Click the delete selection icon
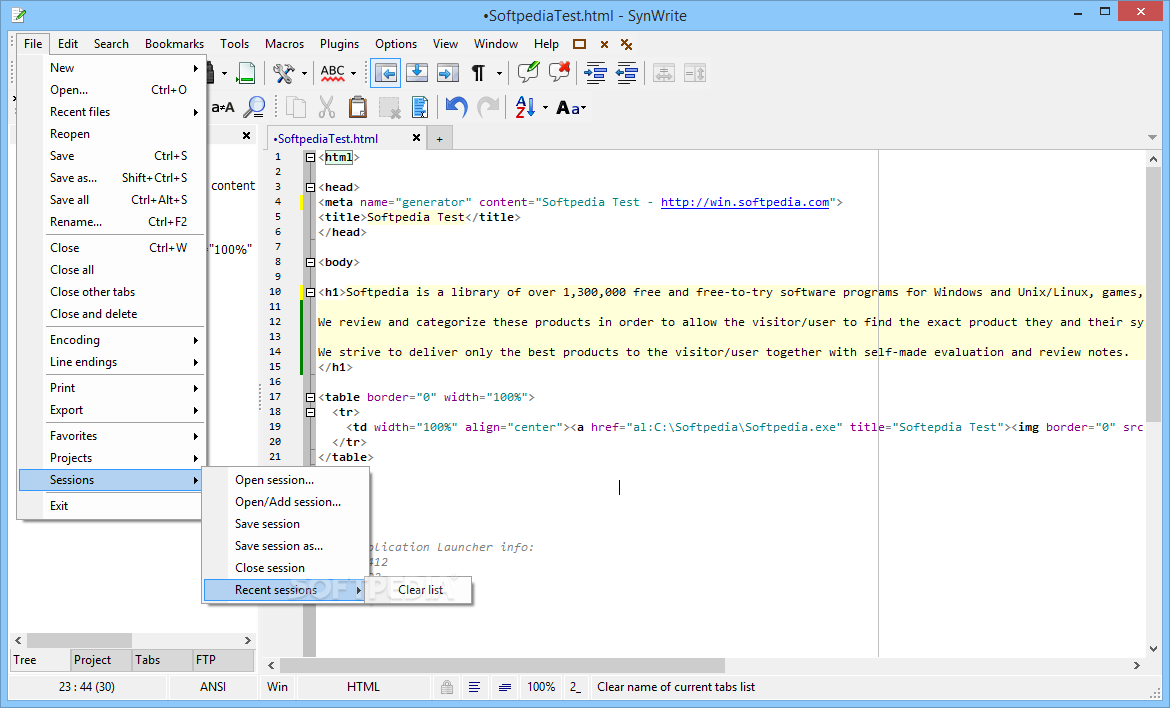Viewport: 1170px width, 708px height. pos(390,107)
